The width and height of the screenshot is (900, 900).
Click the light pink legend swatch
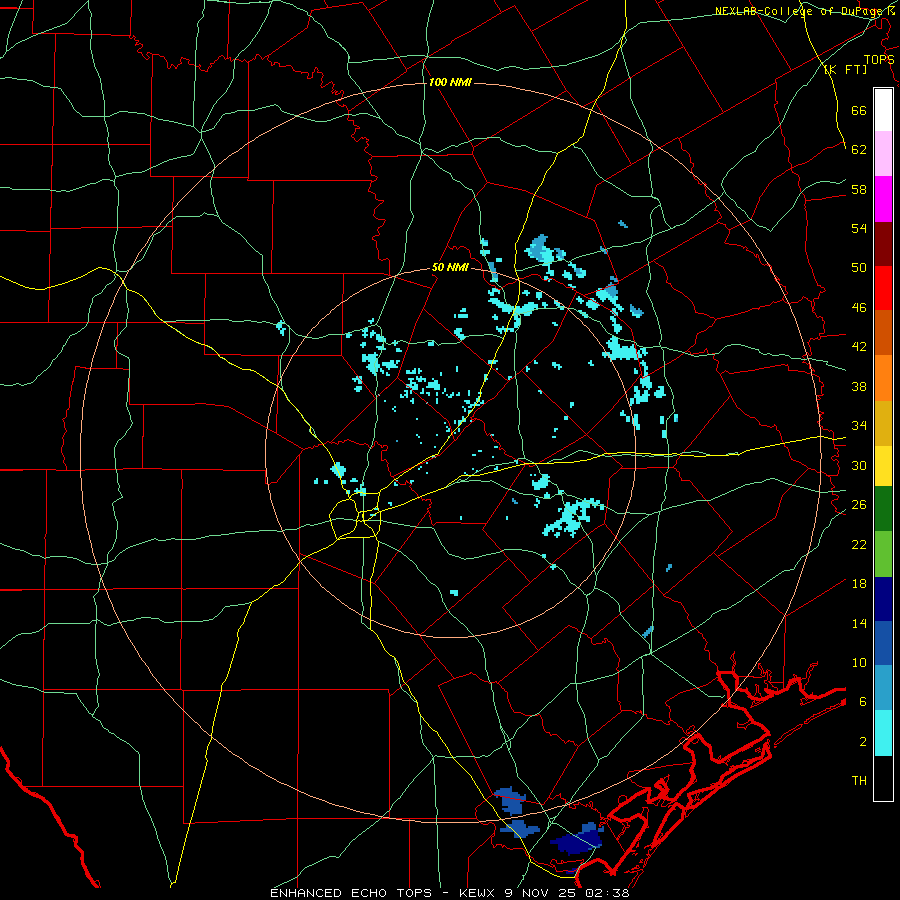[883, 153]
